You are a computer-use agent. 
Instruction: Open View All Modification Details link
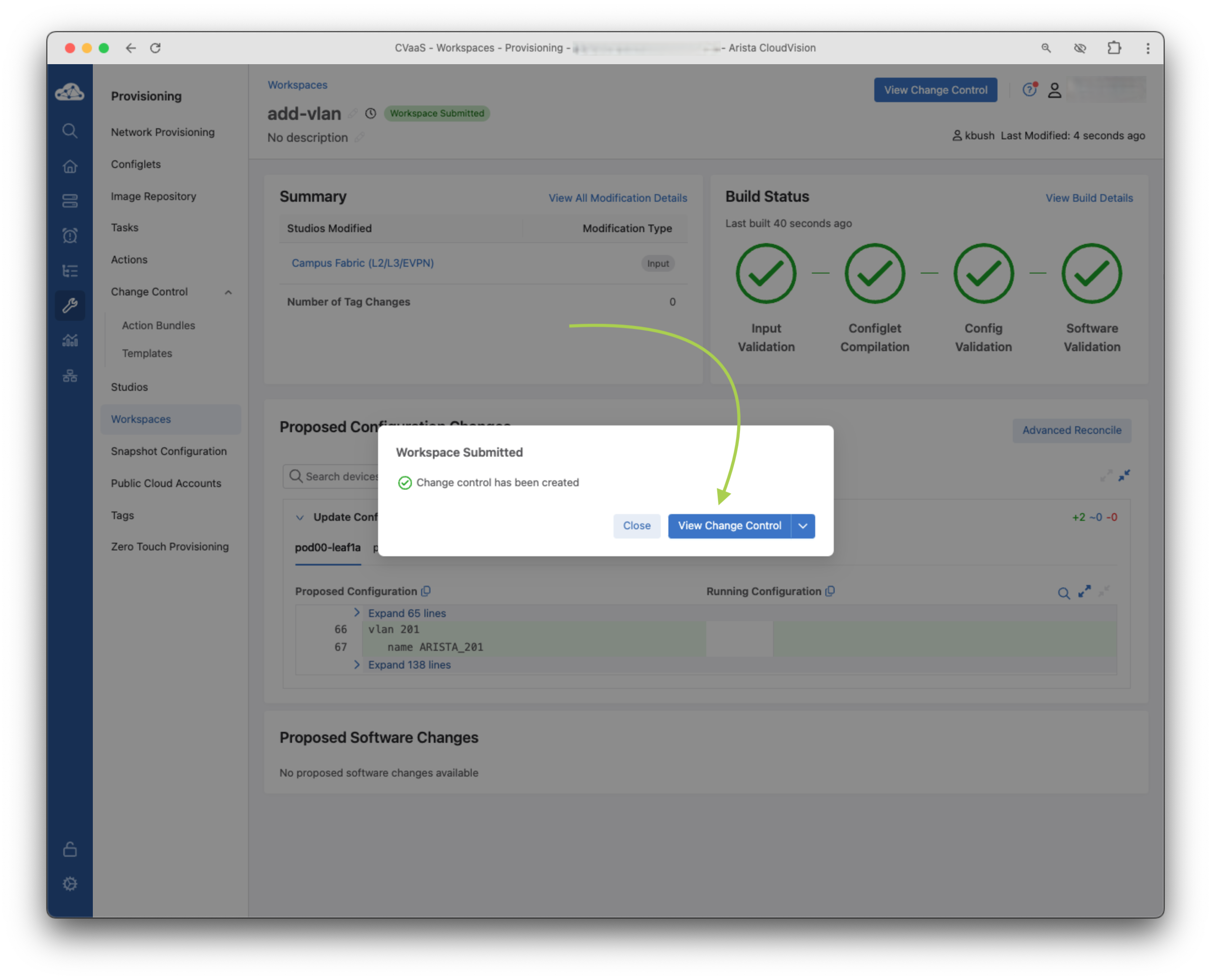click(617, 198)
